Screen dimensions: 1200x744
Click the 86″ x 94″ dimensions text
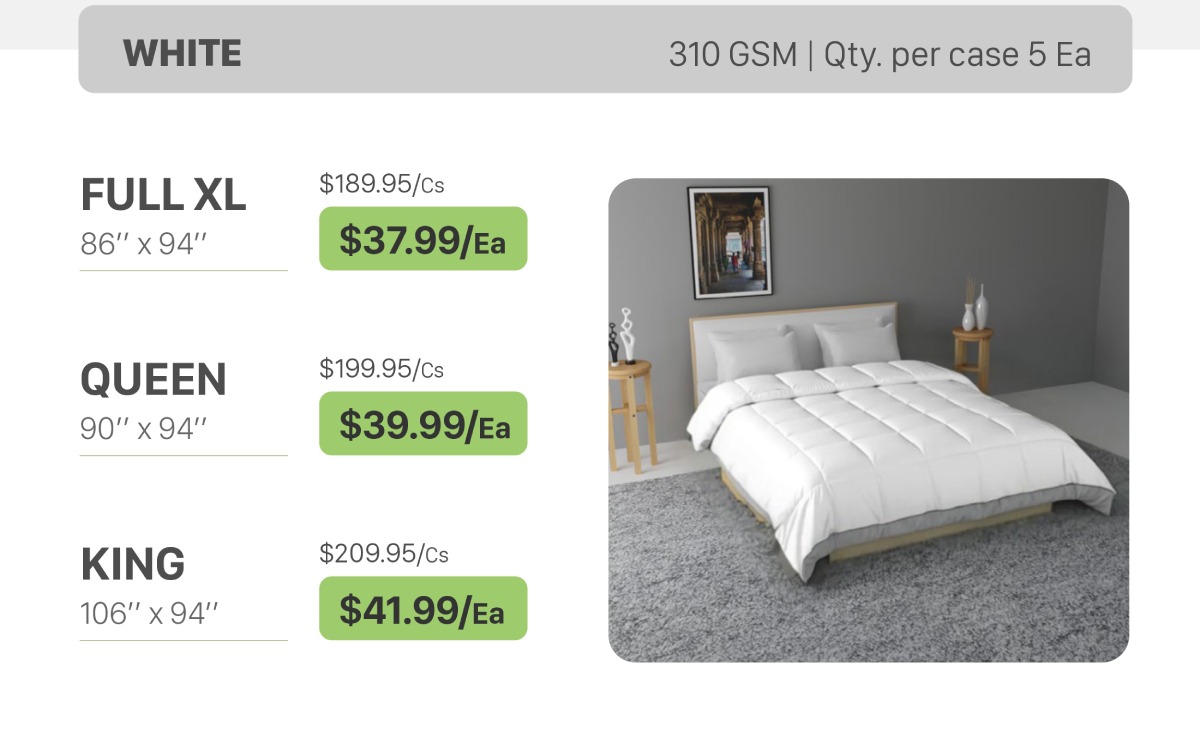(x=143, y=243)
